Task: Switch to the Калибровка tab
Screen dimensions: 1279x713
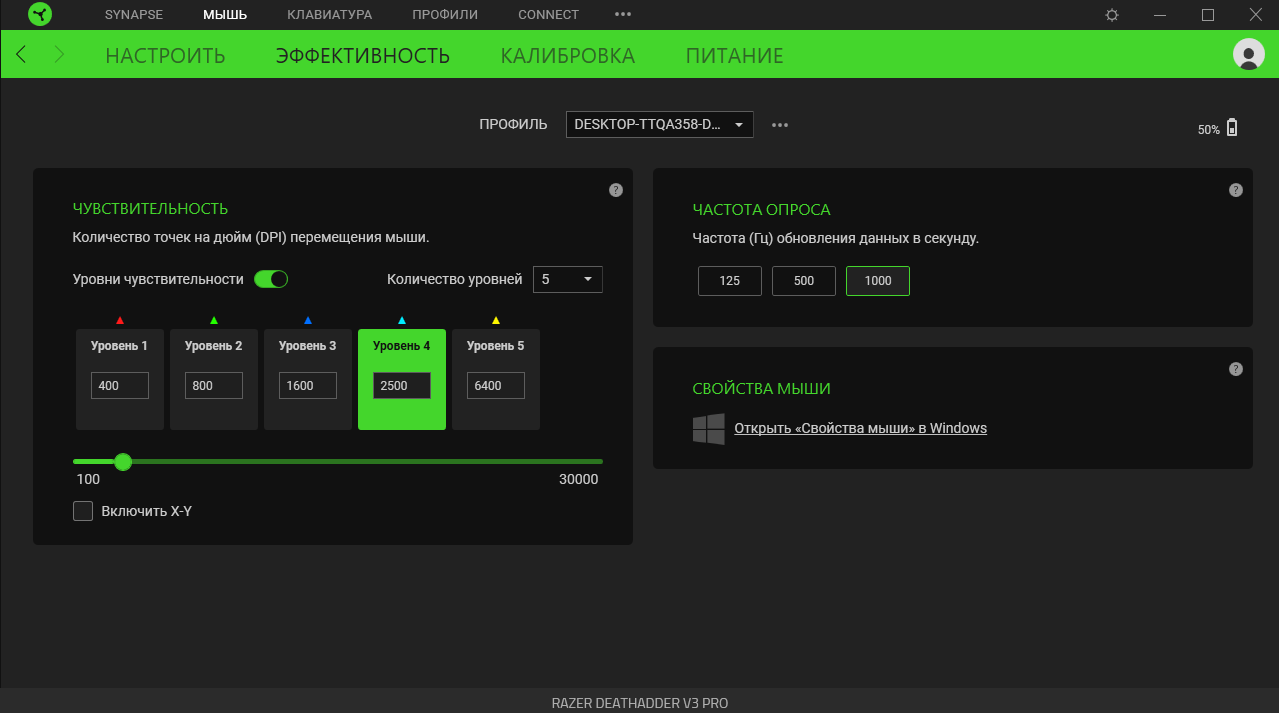Action: point(567,56)
